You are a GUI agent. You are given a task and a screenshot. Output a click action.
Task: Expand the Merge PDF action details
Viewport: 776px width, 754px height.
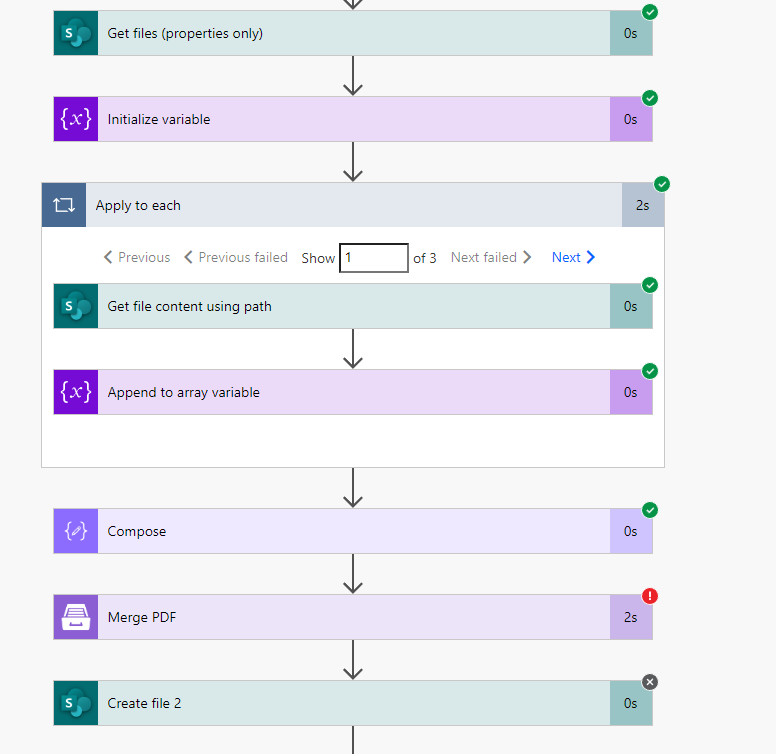click(350, 617)
